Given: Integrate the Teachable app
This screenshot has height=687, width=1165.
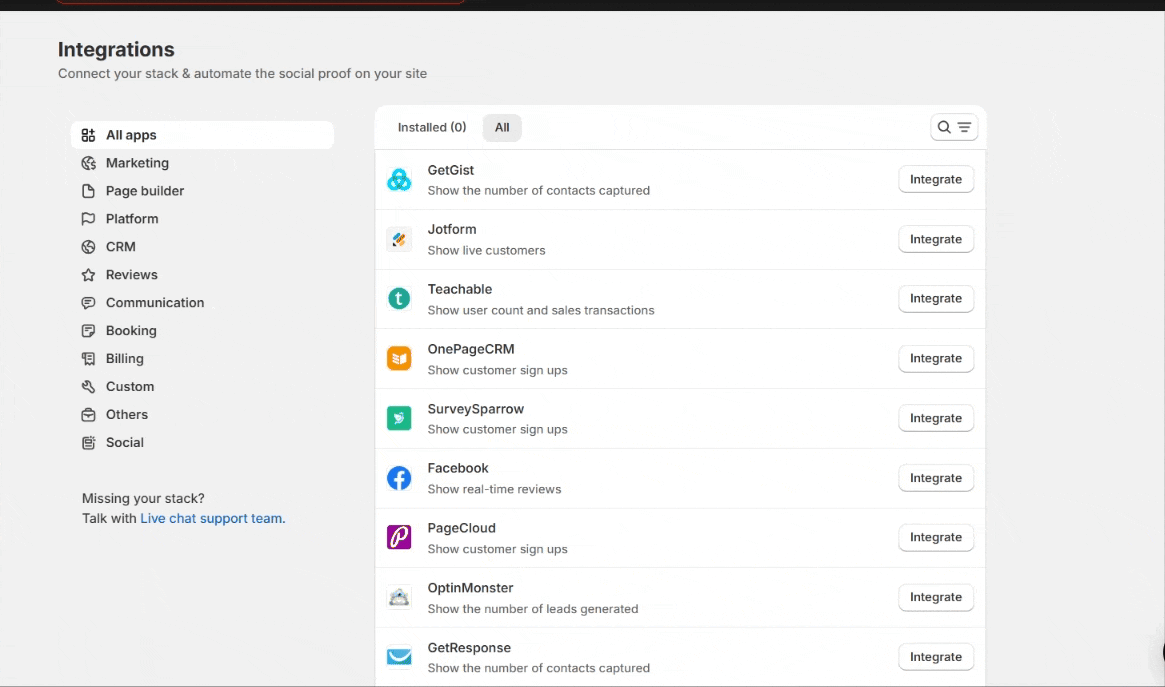Looking at the screenshot, I should pos(935,299).
